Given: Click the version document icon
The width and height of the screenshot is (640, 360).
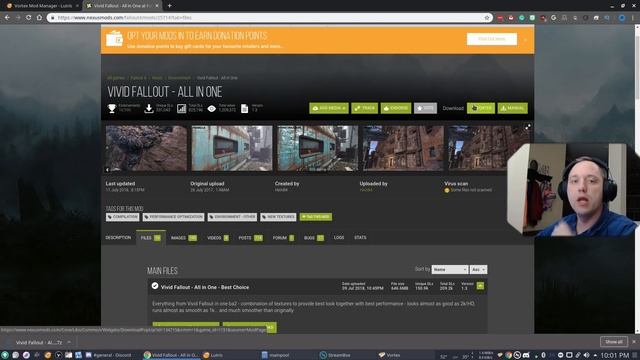Looking at the screenshot, I should coord(244,108).
